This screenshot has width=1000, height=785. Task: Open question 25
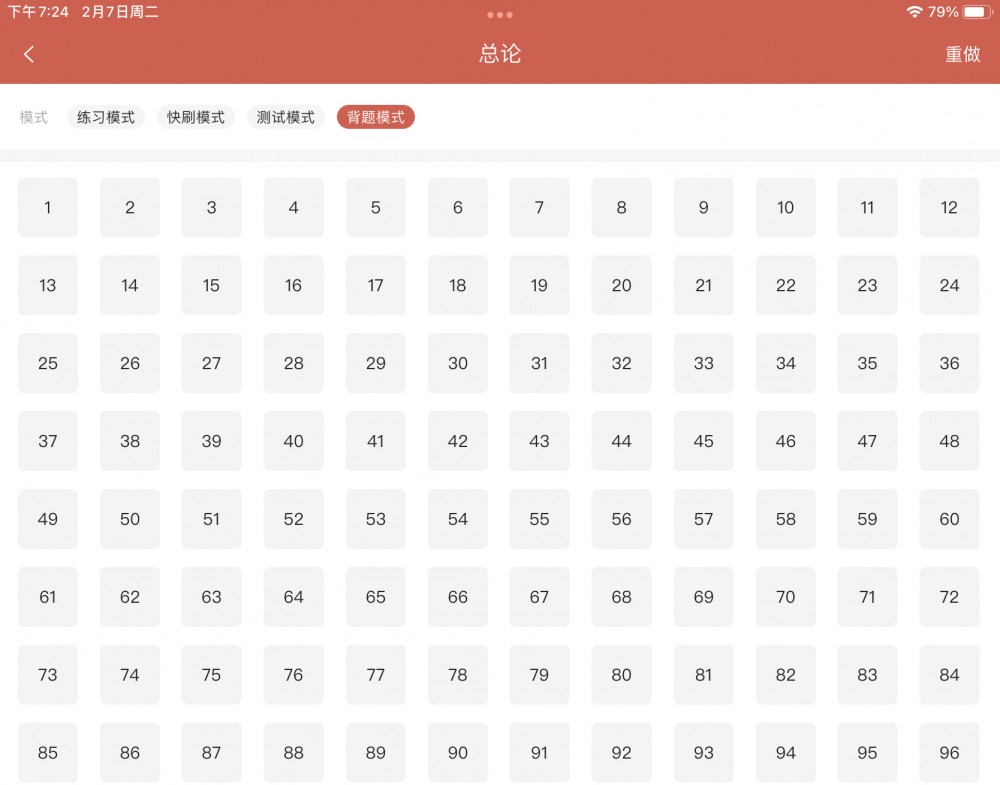coord(48,363)
